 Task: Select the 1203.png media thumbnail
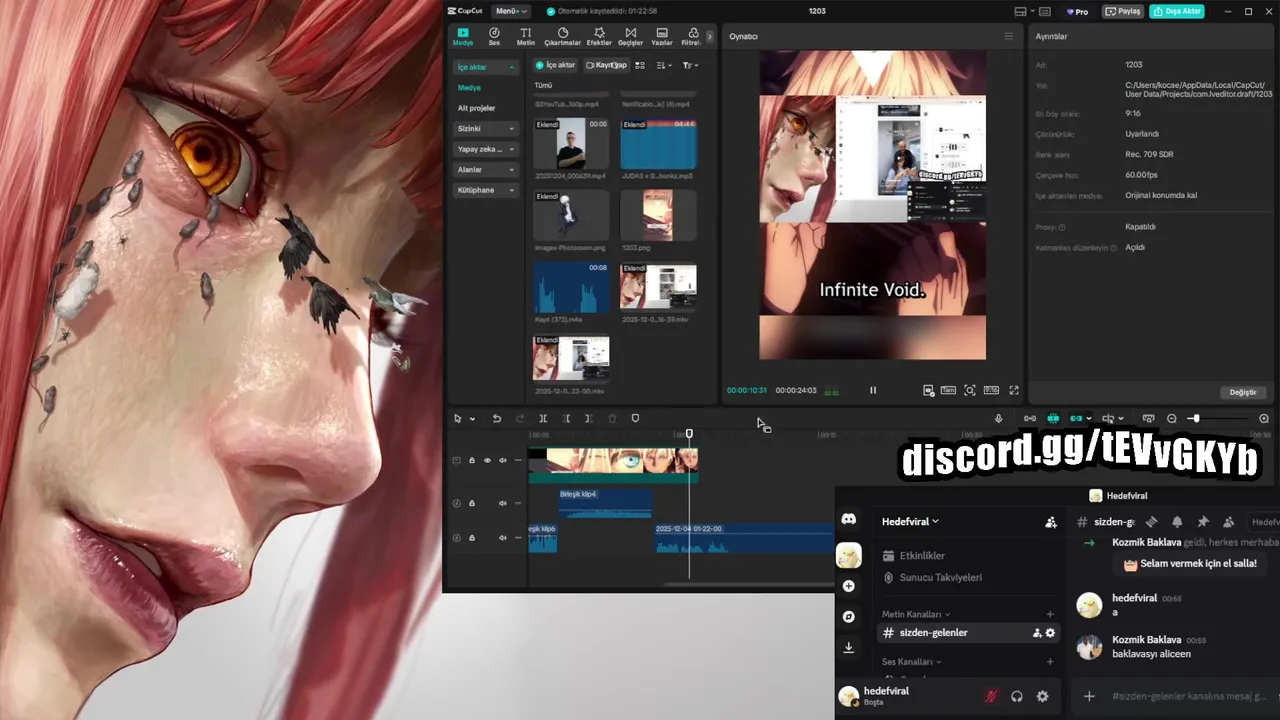tap(658, 216)
